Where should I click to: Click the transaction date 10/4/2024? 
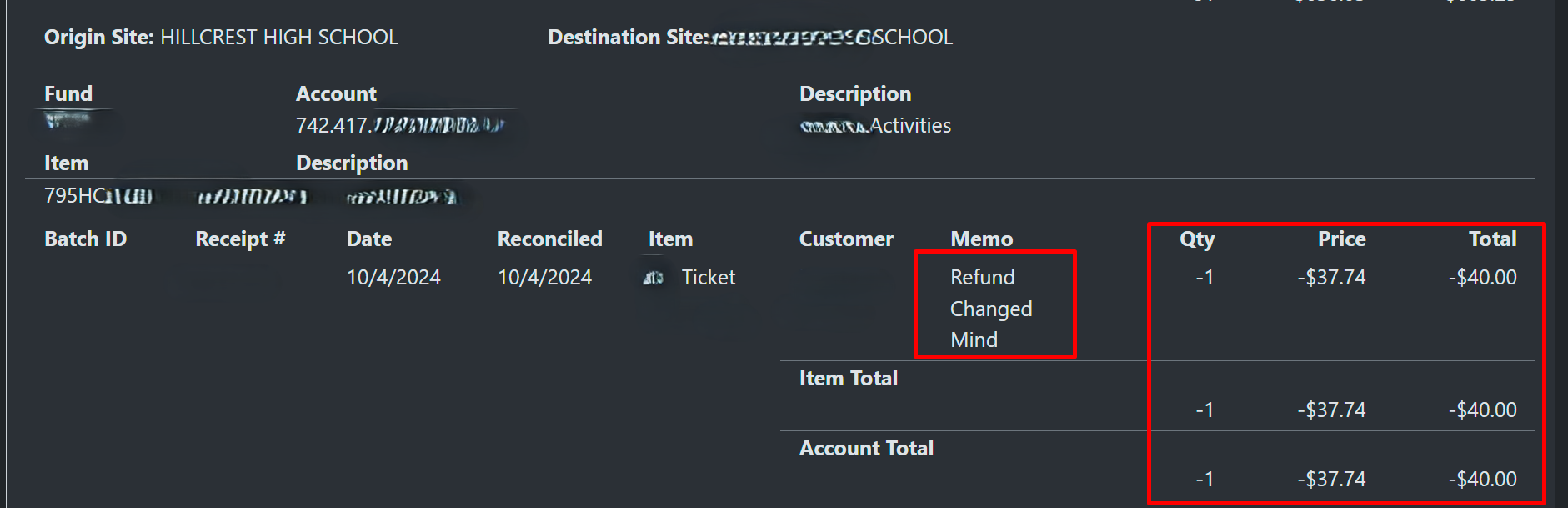point(393,278)
